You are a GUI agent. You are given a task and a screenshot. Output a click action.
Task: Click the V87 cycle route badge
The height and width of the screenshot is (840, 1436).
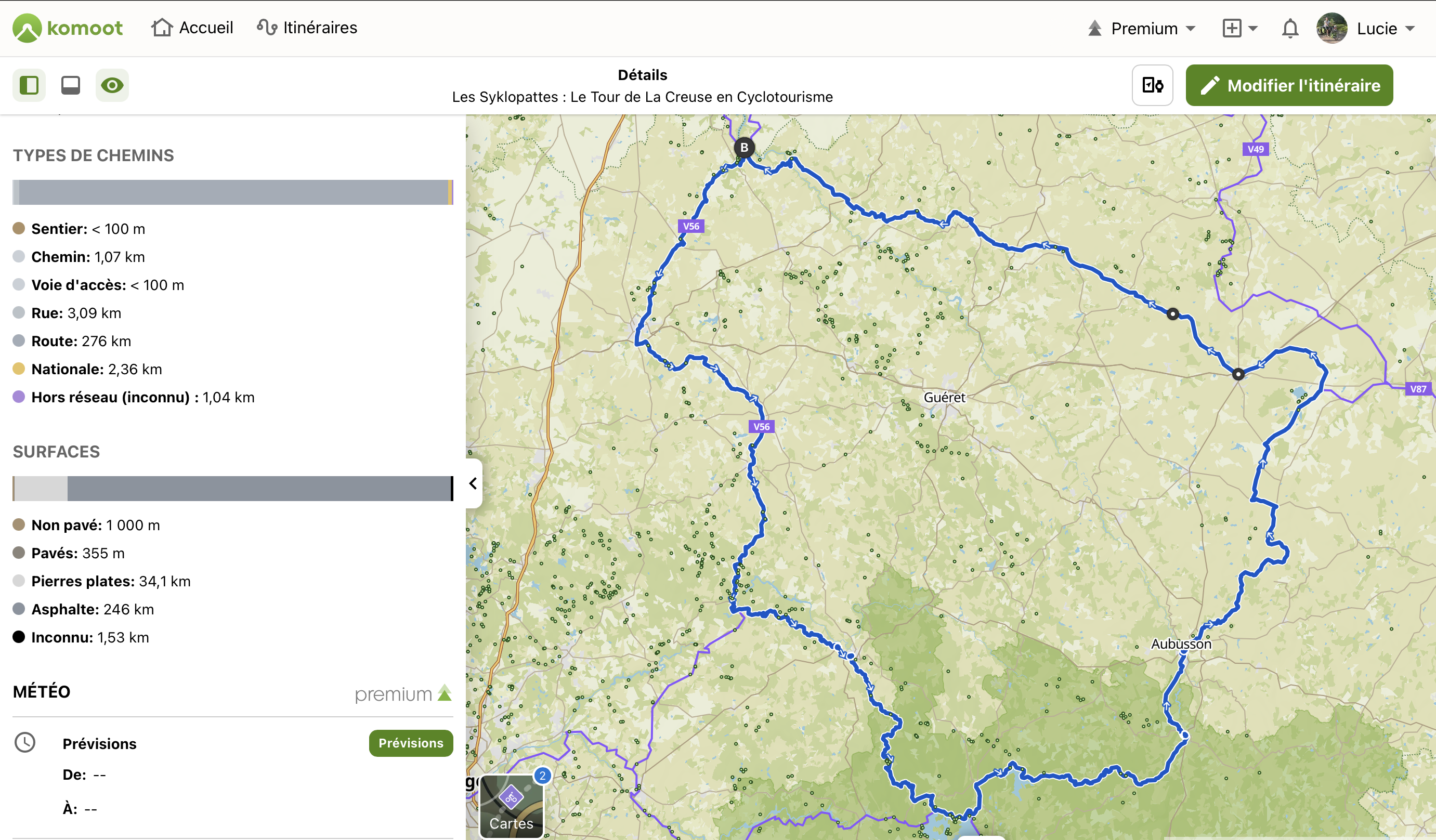(x=1418, y=389)
